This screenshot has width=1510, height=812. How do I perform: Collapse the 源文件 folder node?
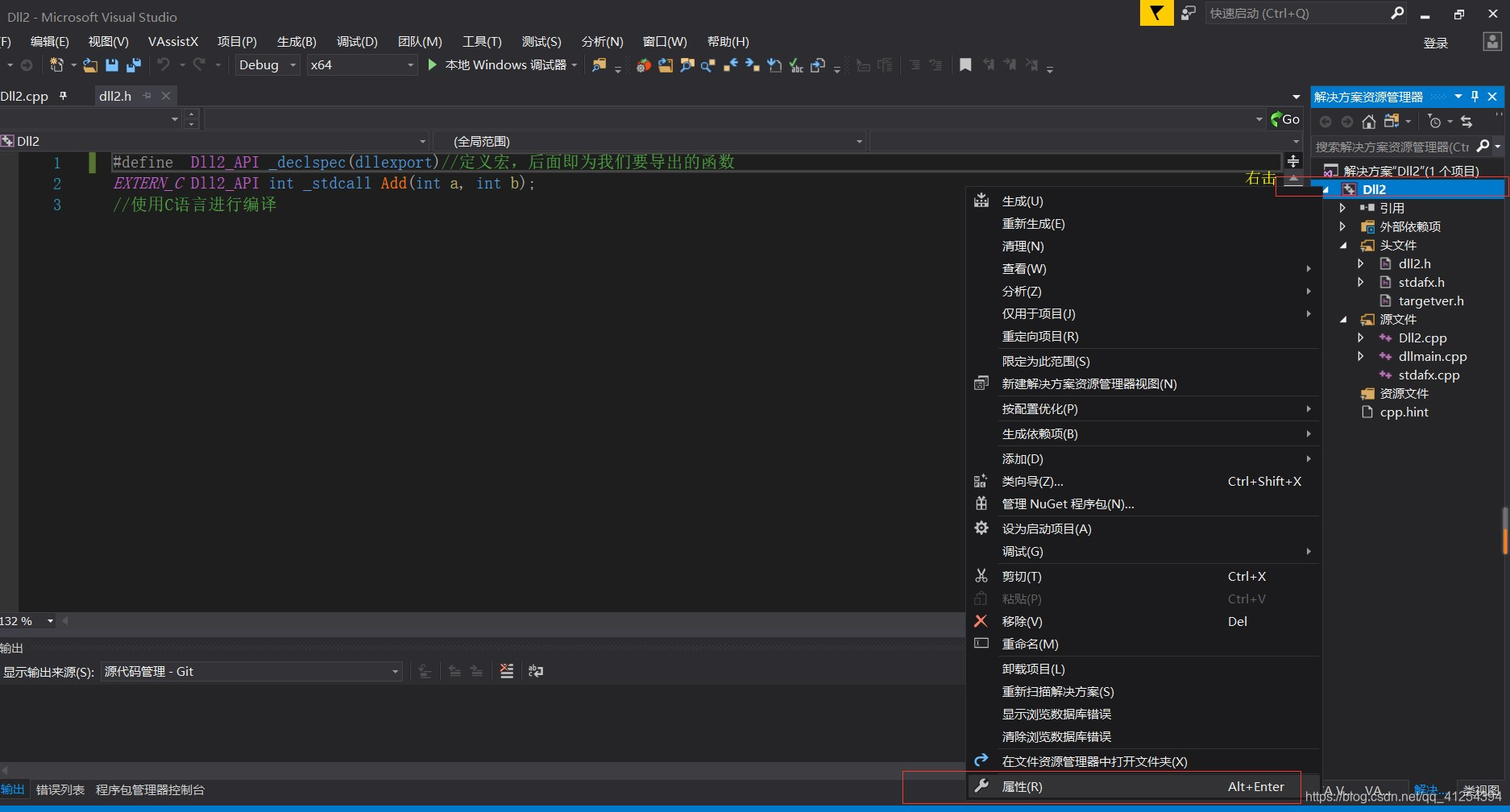1343,319
